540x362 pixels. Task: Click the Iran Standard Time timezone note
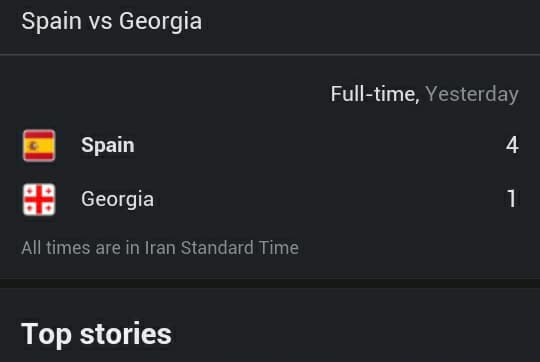point(160,248)
